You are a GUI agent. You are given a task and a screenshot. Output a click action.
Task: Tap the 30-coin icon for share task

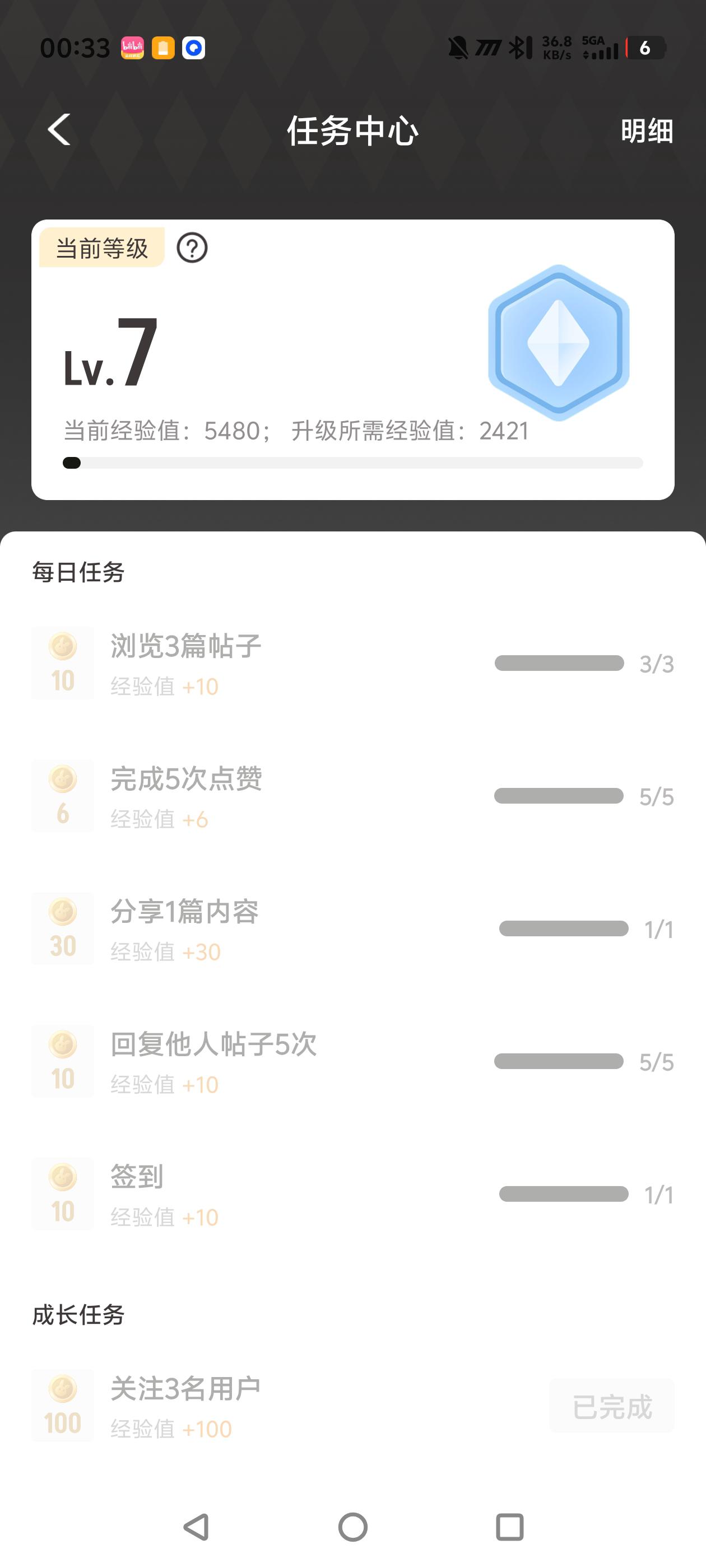point(63,928)
